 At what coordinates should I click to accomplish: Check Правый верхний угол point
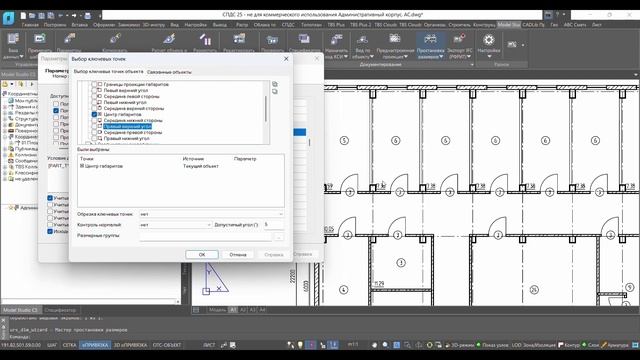click(x=94, y=127)
